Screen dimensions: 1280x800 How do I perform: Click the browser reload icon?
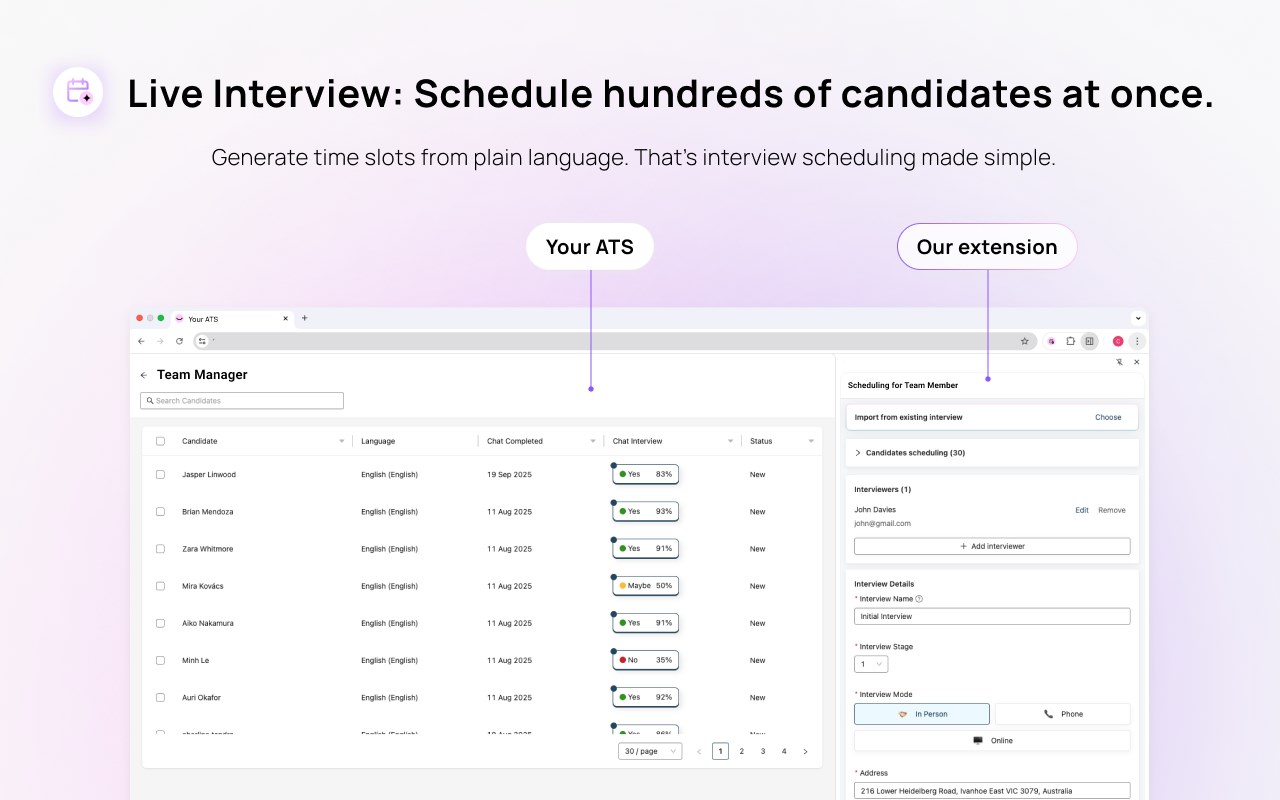[x=179, y=341]
